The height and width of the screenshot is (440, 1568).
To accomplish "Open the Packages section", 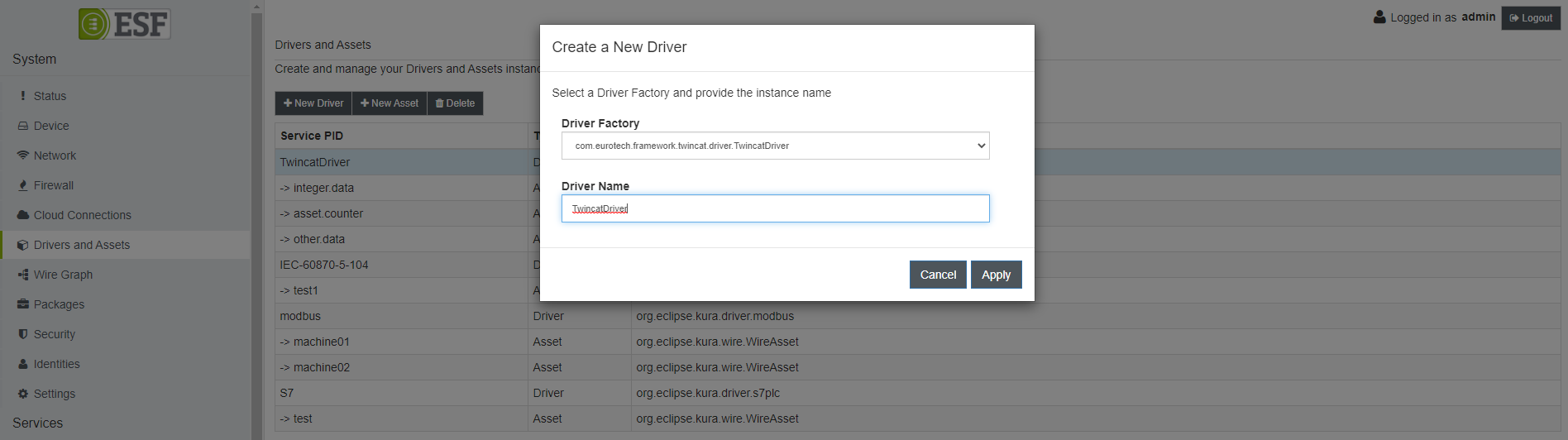I will click(x=59, y=304).
